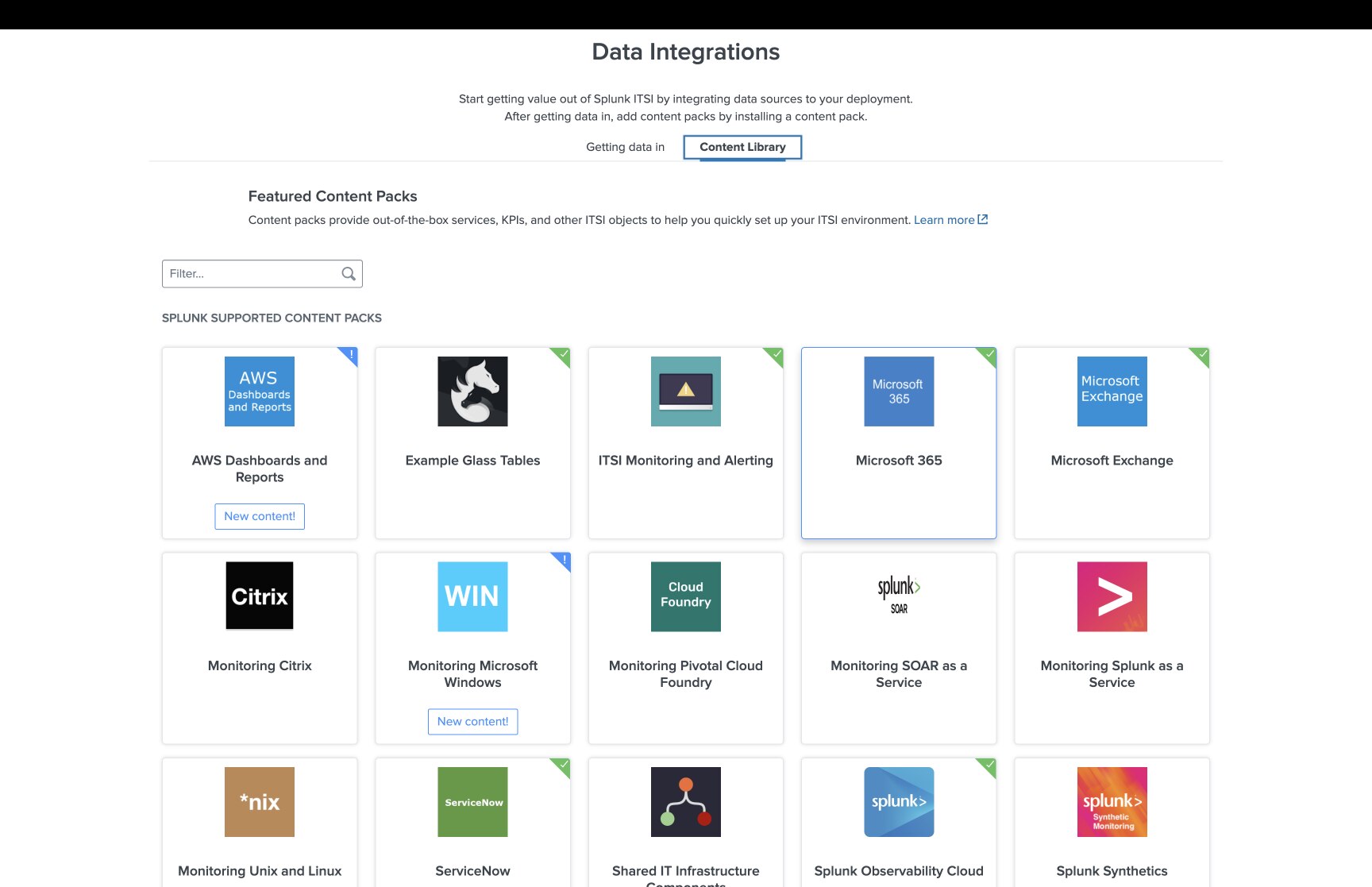Screen dimensions: 1372x887
Task: Click New content! on AWS Dashboards and Reports
Action: [x=259, y=516]
